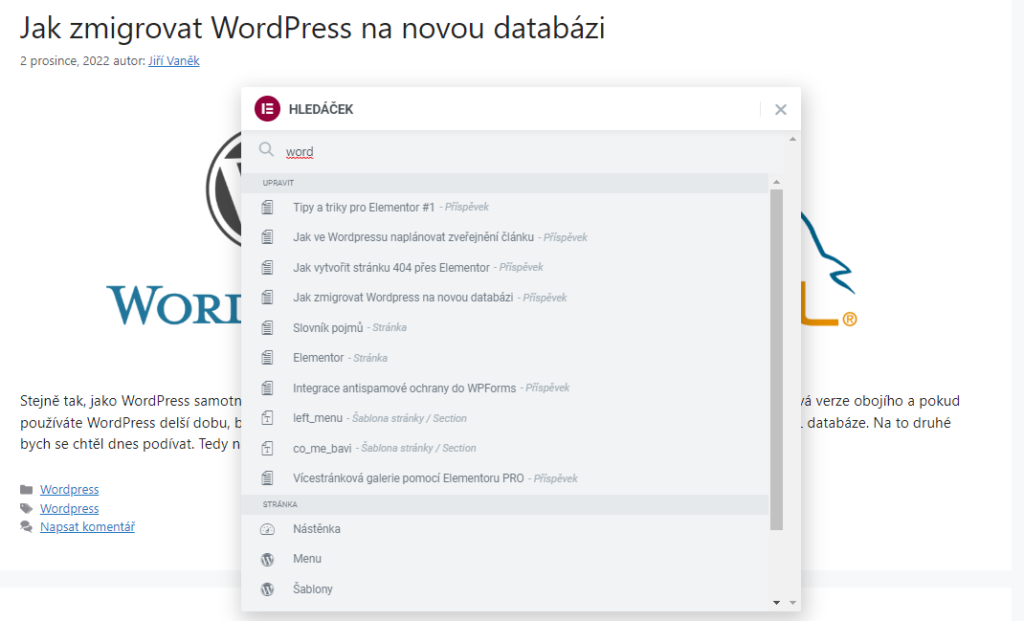
Task: Click the page icon next to 'Elementor - Stránka'
Action: coord(267,358)
